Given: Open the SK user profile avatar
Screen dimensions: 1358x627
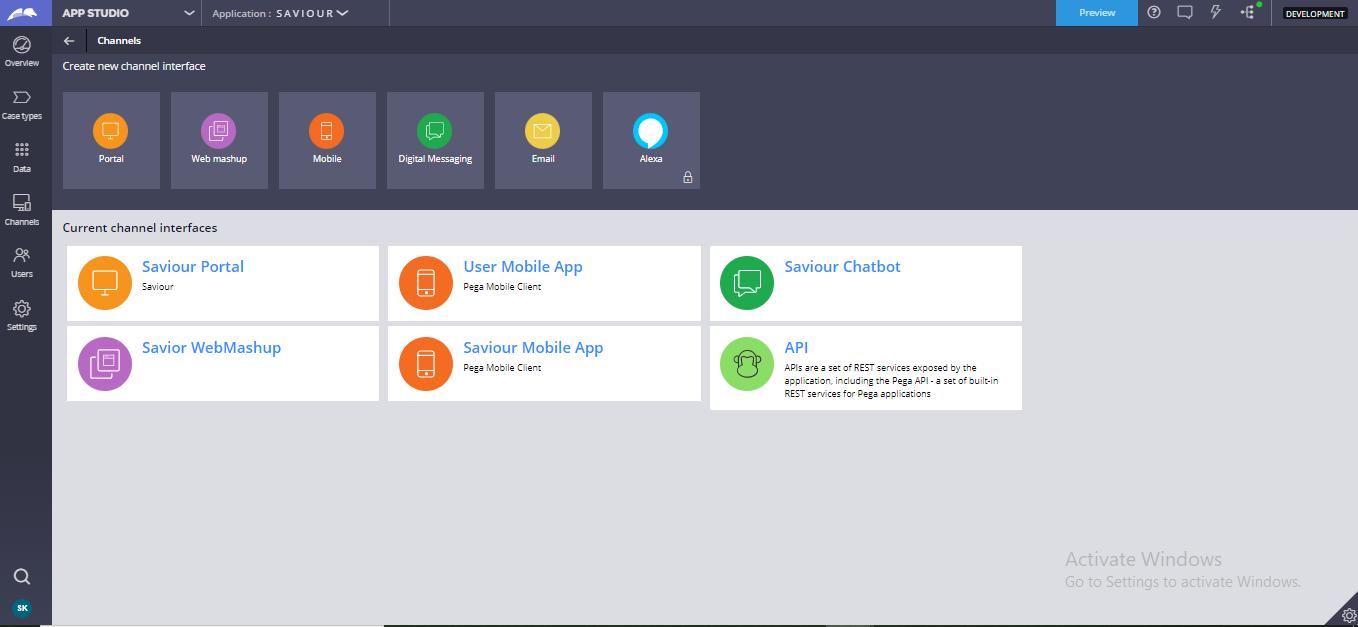Looking at the screenshot, I should 22,608.
